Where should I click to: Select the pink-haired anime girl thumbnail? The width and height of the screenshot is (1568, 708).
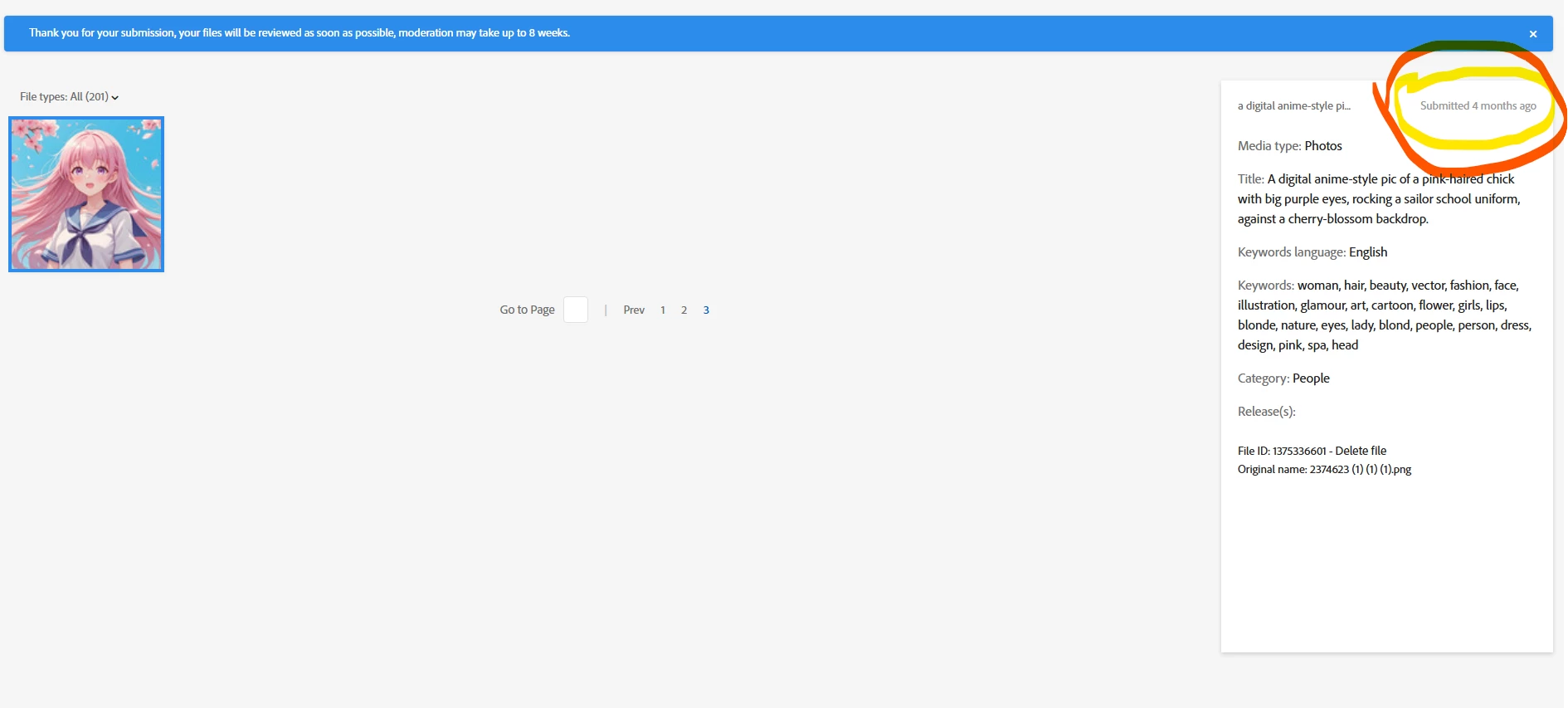coord(86,194)
